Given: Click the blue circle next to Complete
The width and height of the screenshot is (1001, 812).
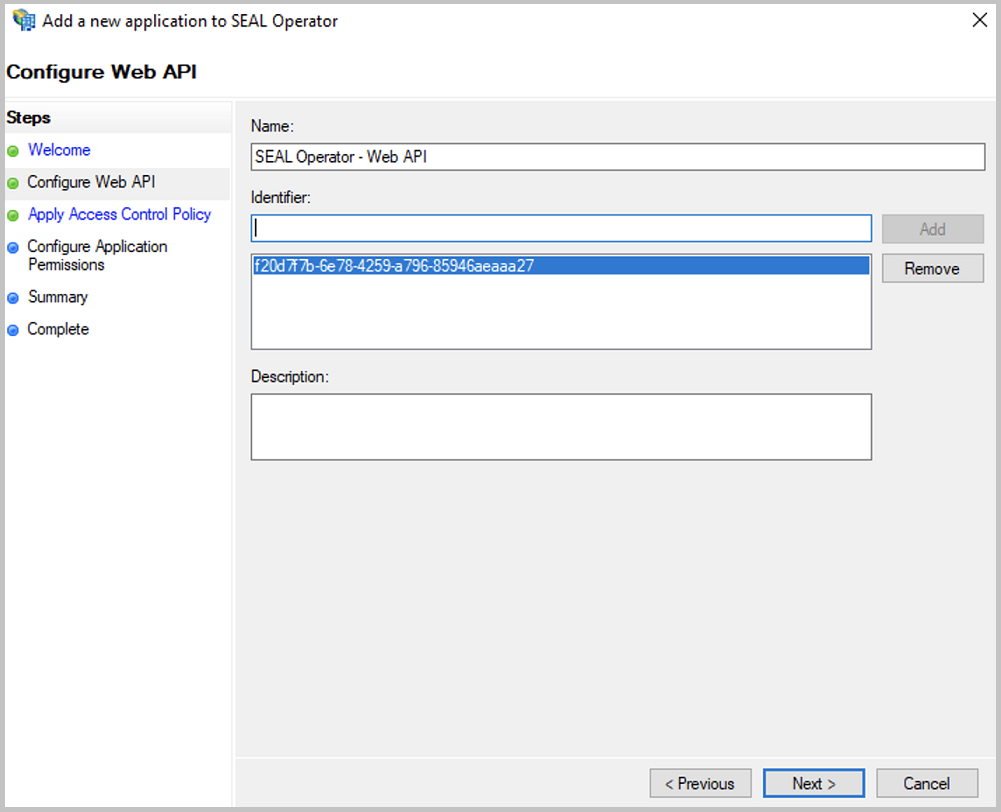Looking at the screenshot, I should click(x=13, y=329).
